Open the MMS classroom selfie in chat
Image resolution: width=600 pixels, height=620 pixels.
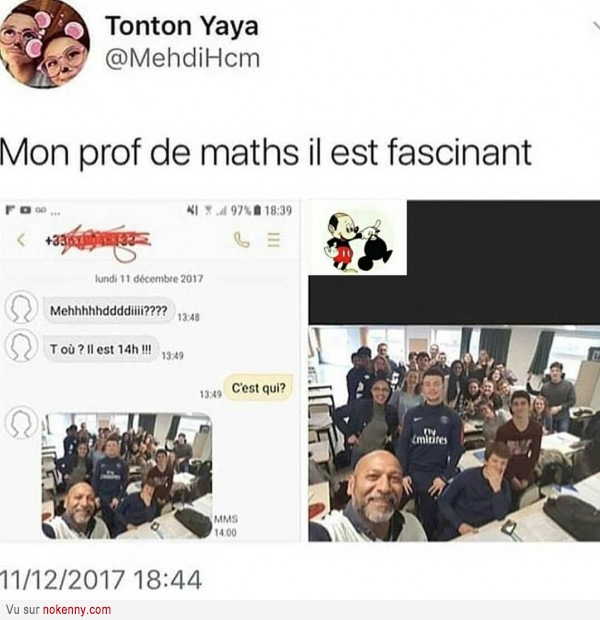click(127, 476)
